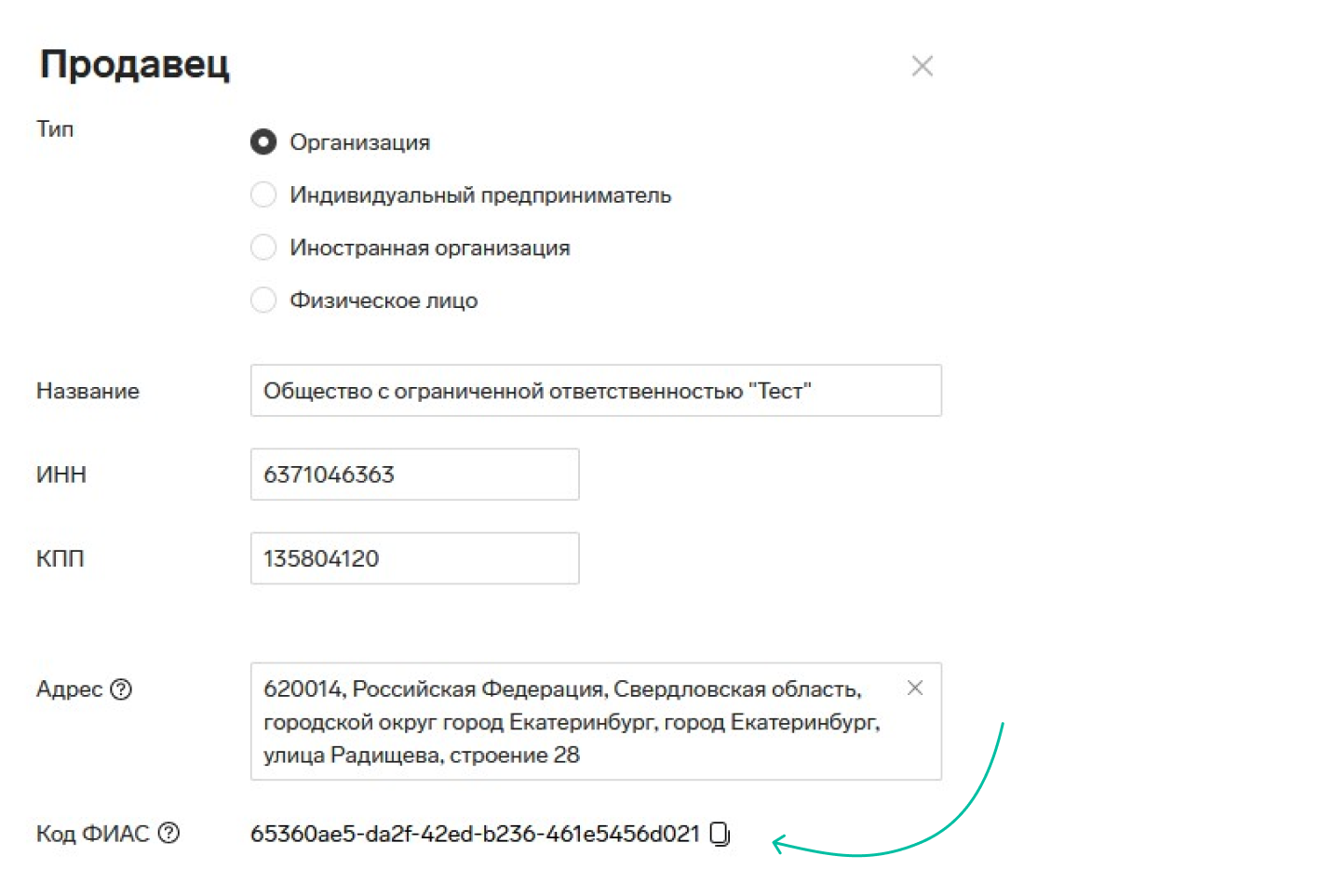Click the КПП input field
Image resolution: width=1320 pixels, height=896 pixels.
414,558
